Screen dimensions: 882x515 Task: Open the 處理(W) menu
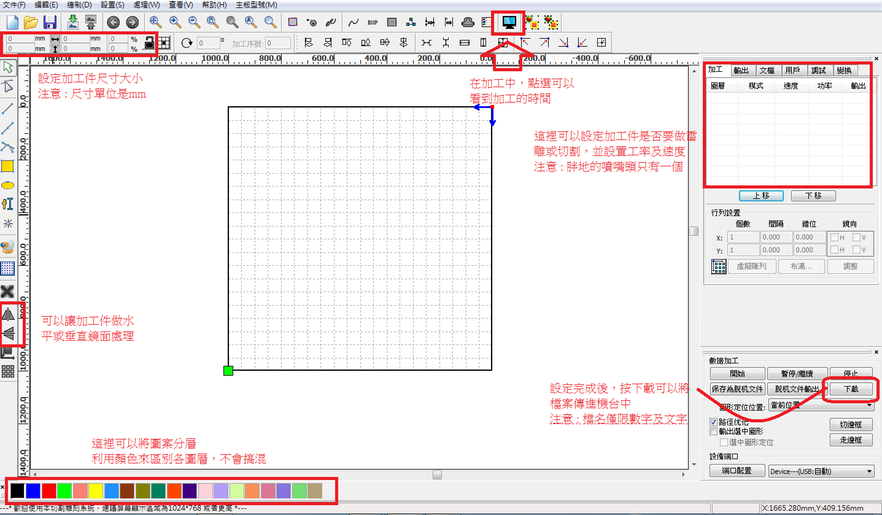click(x=146, y=4)
